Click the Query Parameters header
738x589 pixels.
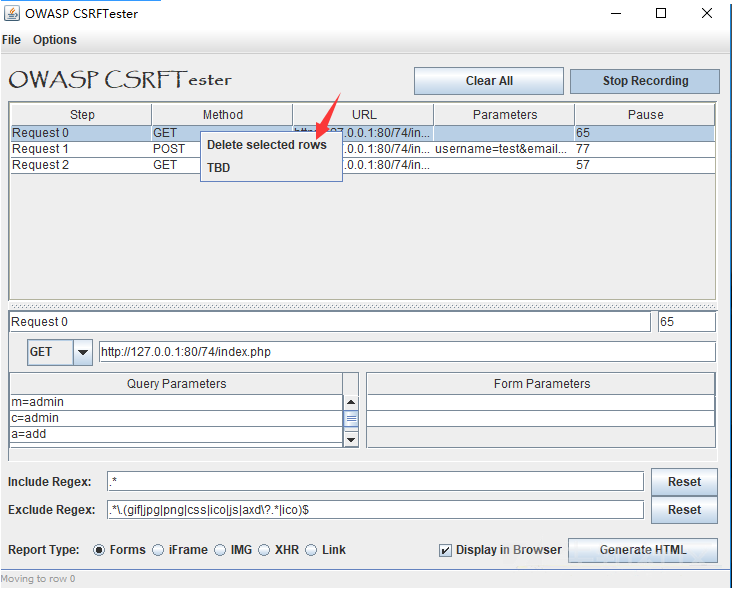coord(176,384)
